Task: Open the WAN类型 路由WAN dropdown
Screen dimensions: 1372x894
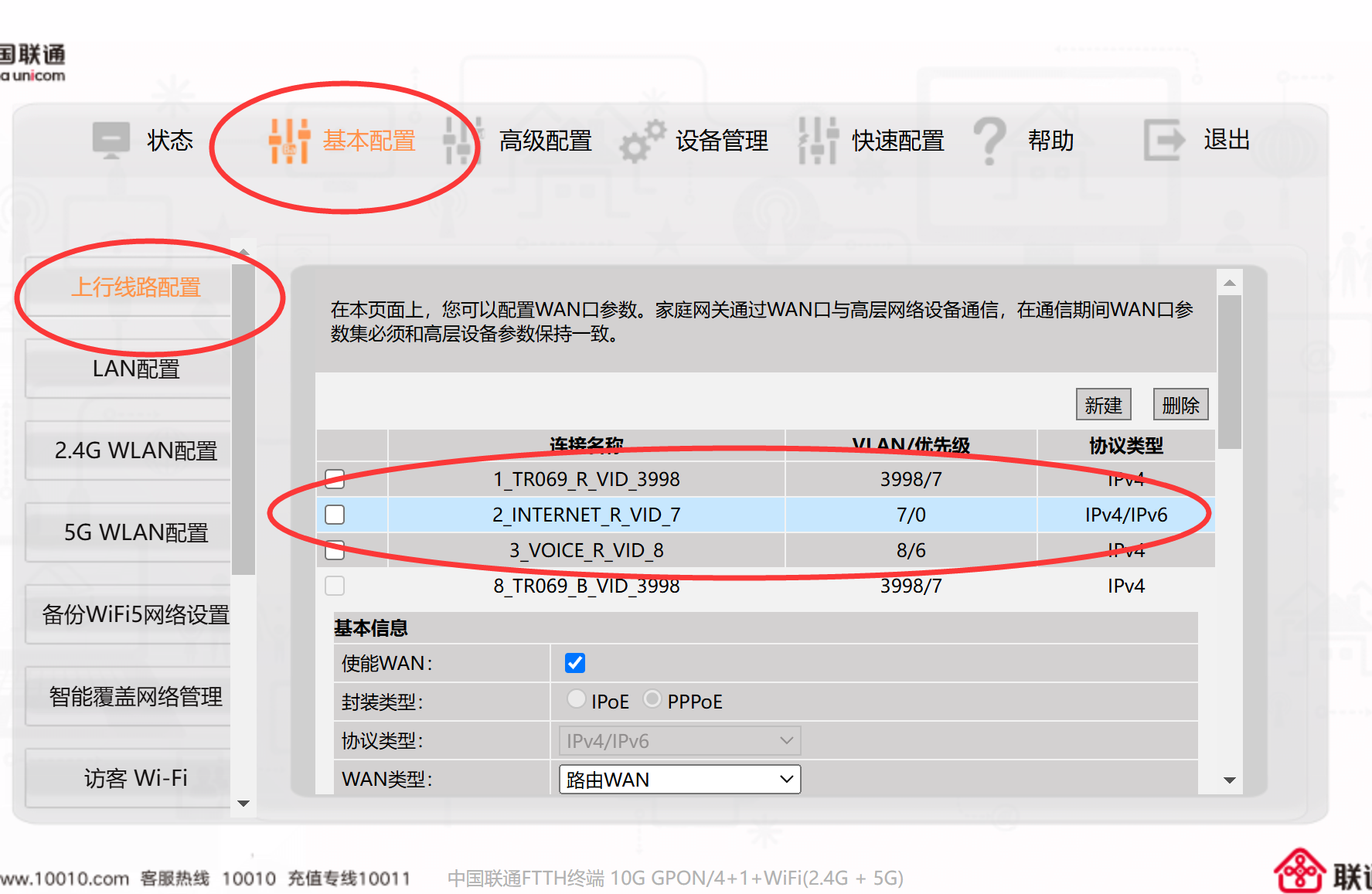Action: [x=679, y=779]
